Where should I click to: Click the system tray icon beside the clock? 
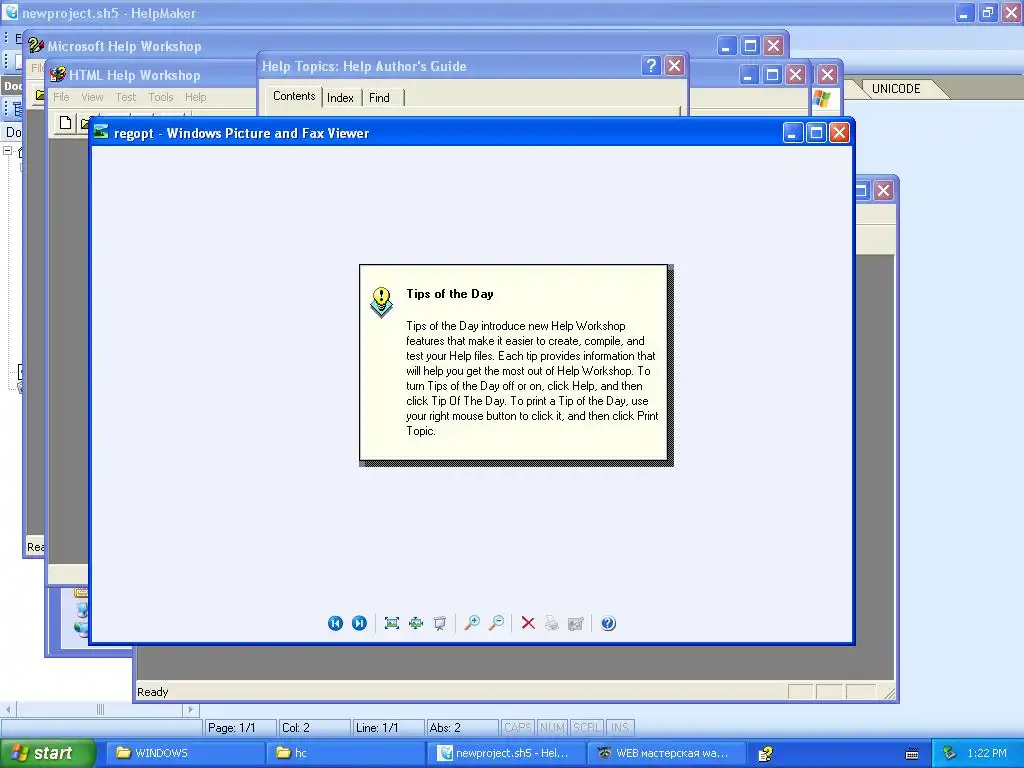950,753
